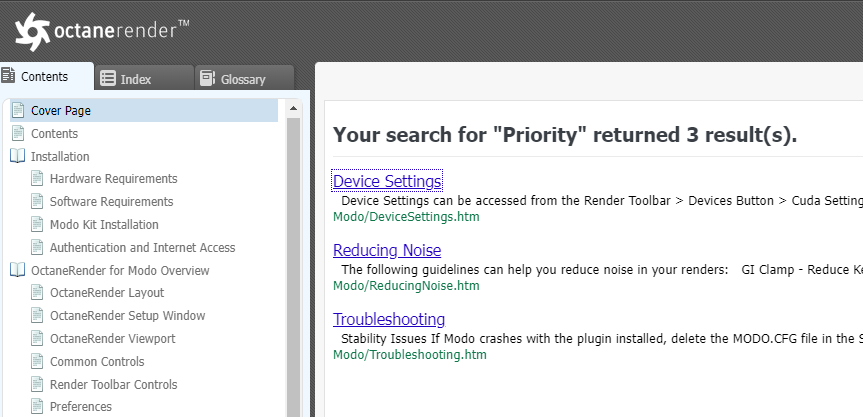Click the Render Toolbar Controls page icon
863x417 pixels.
point(37,384)
